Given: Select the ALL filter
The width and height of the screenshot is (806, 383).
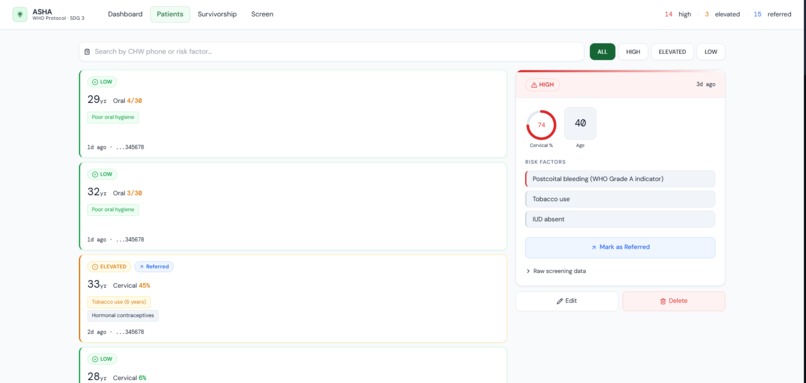Looking at the screenshot, I should click(x=602, y=52).
